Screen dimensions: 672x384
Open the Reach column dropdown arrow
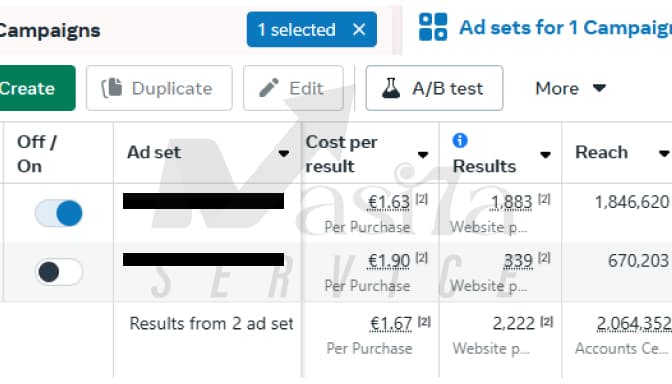click(664, 153)
